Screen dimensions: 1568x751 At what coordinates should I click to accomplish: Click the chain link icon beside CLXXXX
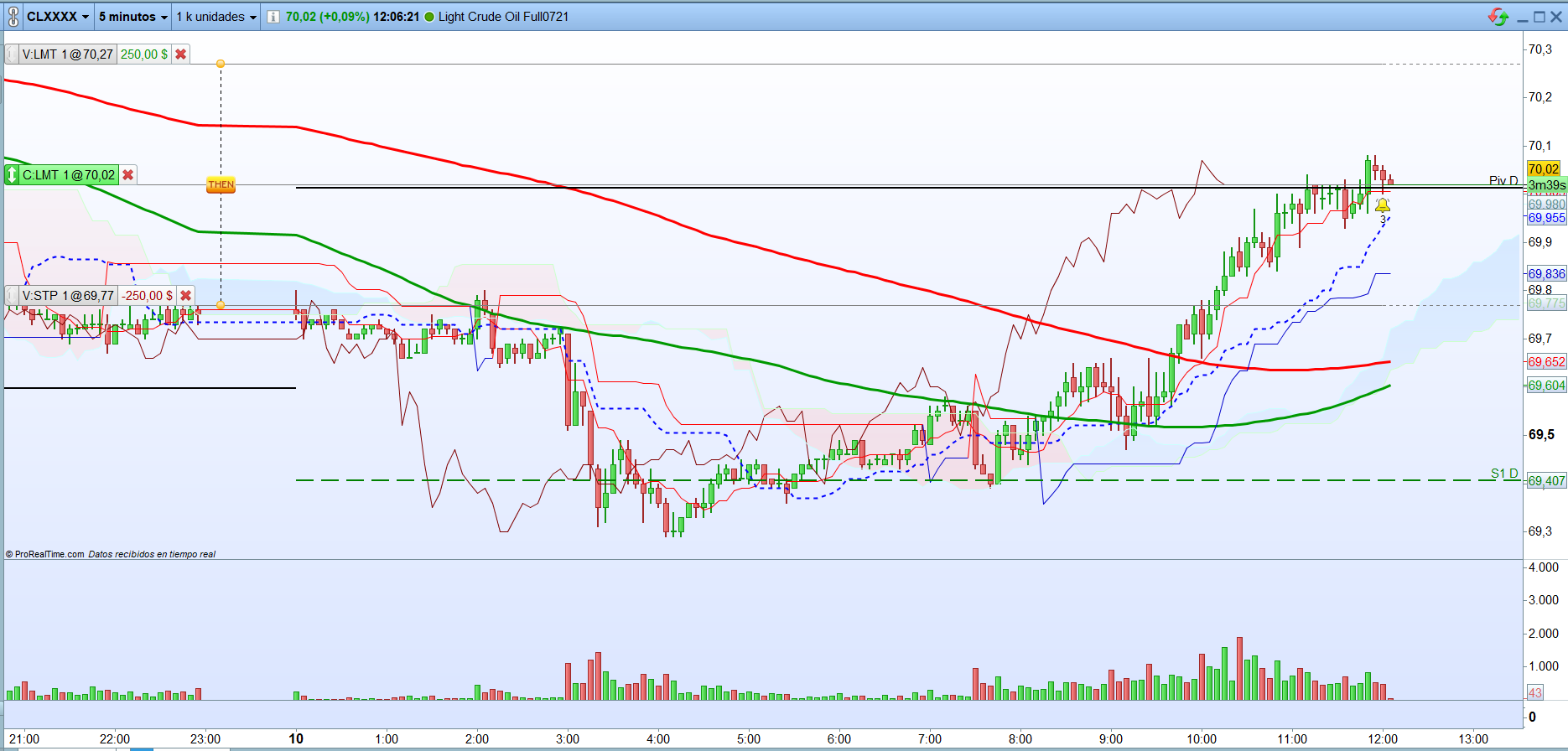pyautogui.click(x=13, y=17)
